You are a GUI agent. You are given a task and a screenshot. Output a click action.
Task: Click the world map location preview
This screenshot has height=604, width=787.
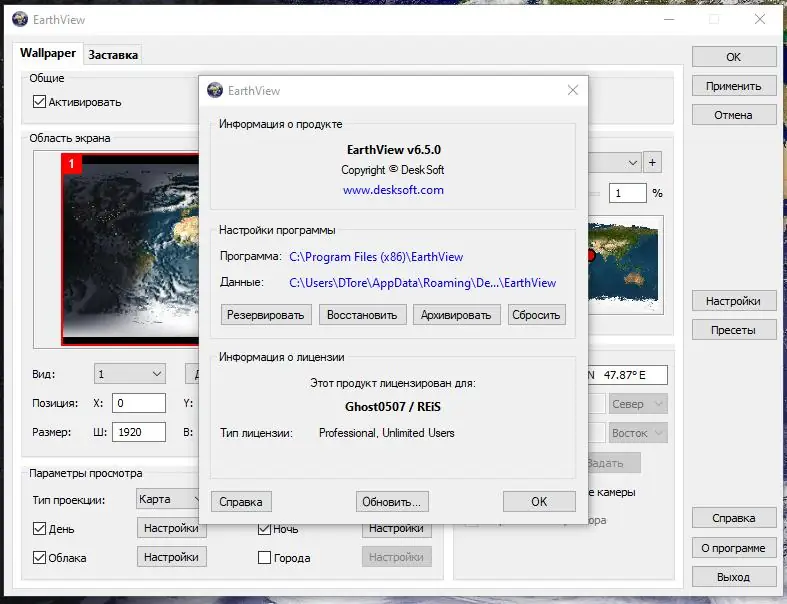tap(625, 265)
